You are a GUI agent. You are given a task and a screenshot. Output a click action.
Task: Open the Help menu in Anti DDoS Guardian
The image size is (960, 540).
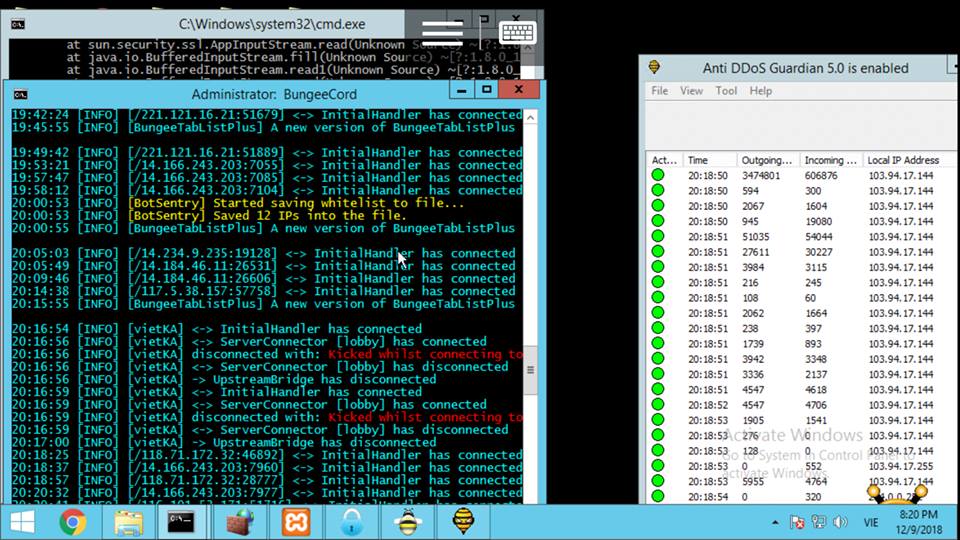click(760, 91)
